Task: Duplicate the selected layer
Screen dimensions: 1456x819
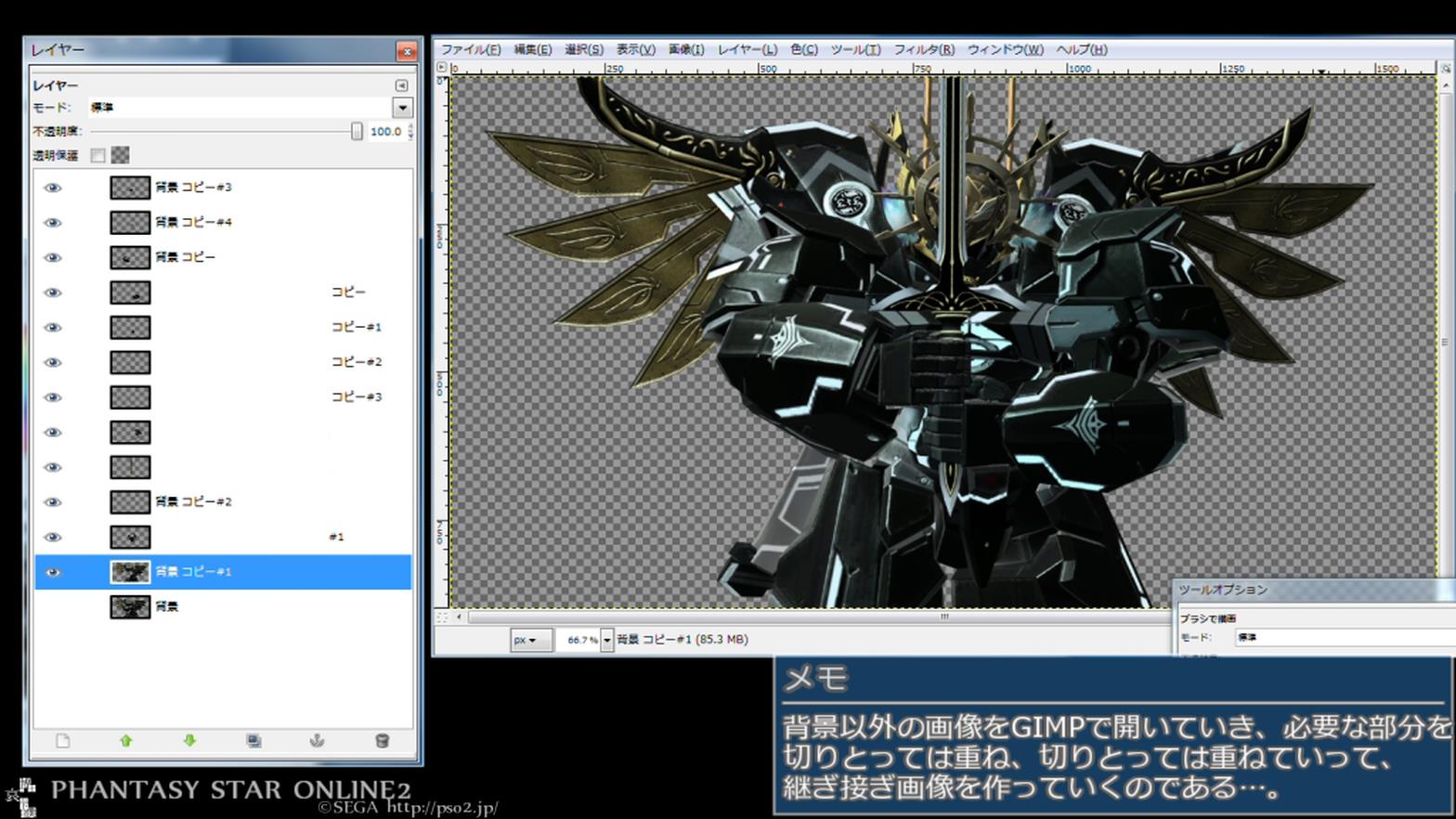Action: coord(253,741)
